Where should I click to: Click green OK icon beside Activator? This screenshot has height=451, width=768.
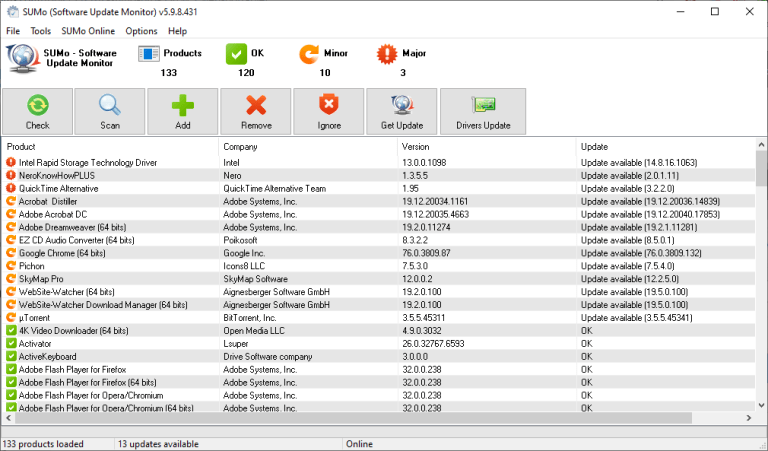tap(11, 343)
